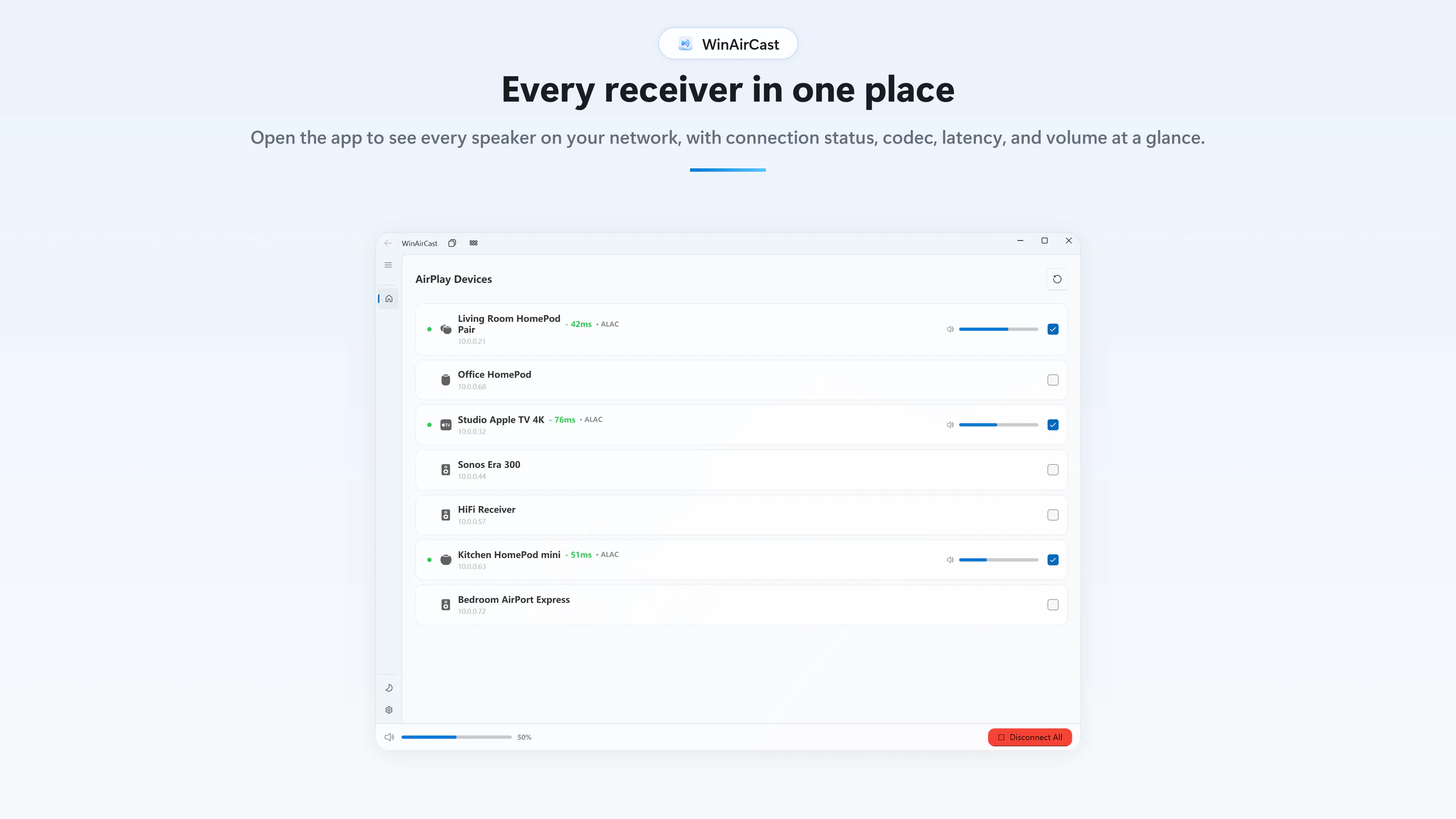This screenshot has height=819, width=1456.
Task: Uncheck Living Room HomePod Pair checkbox
Action: [x=1053, y=329]
